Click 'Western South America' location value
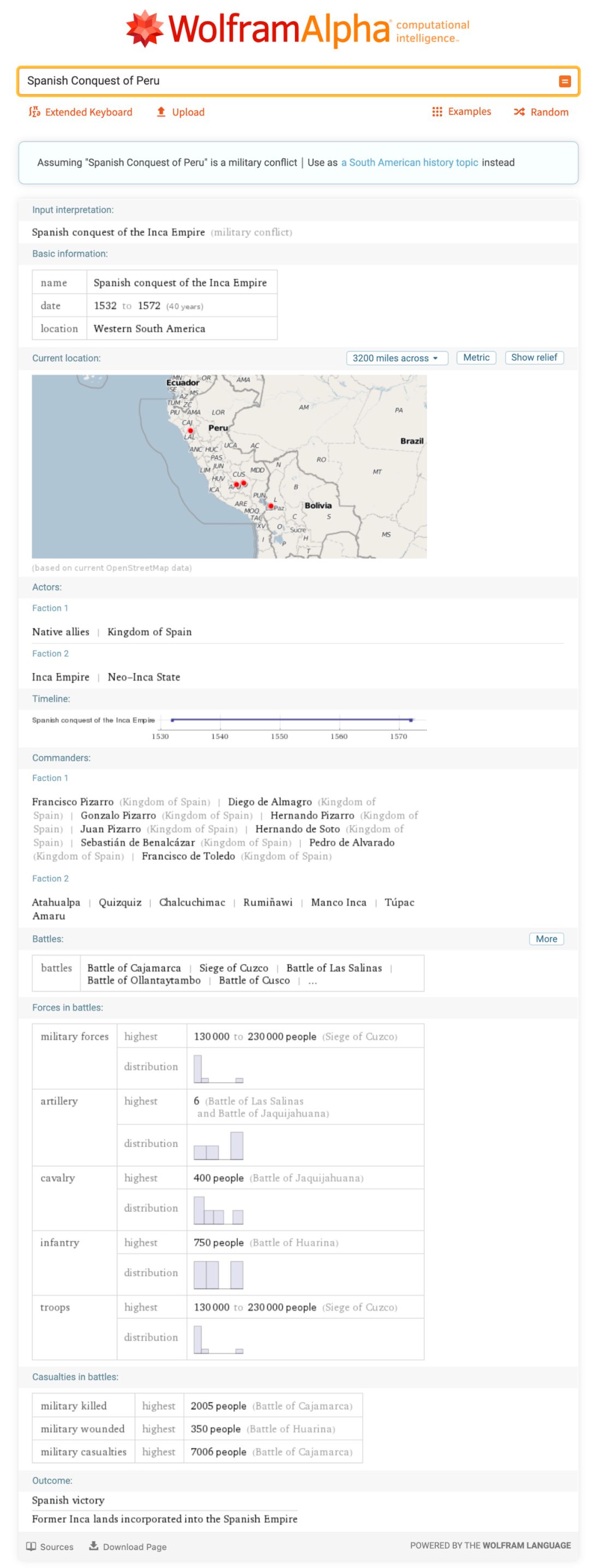589x1568 pixels. tap(149, 328)
